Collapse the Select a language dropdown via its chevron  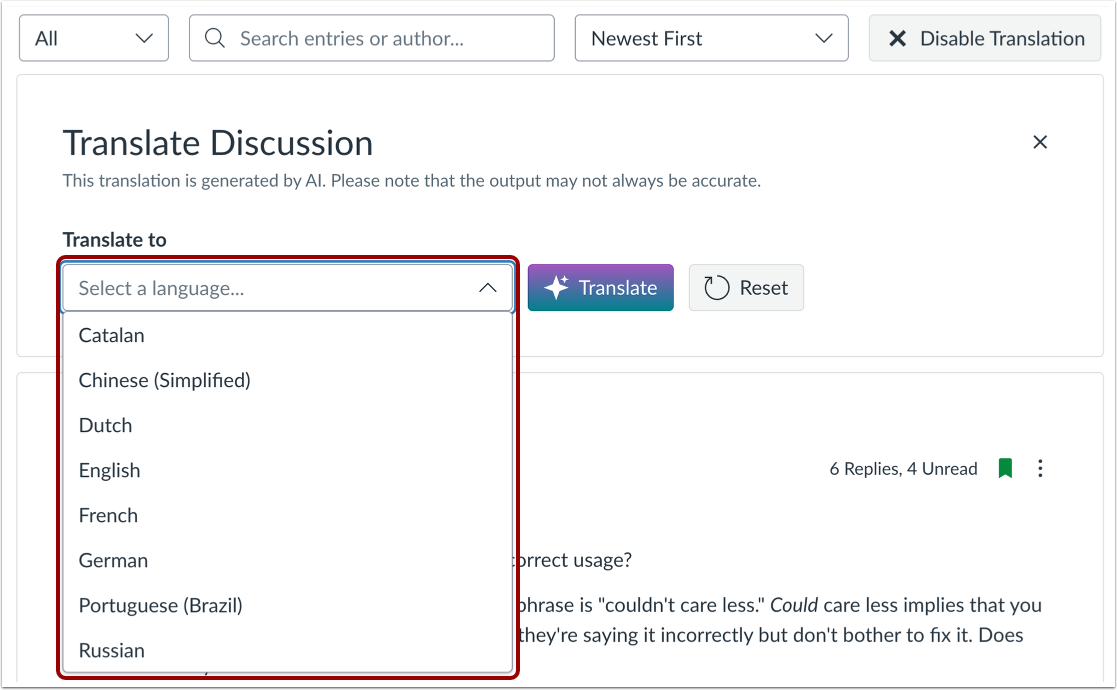click(x=487, y=287)
